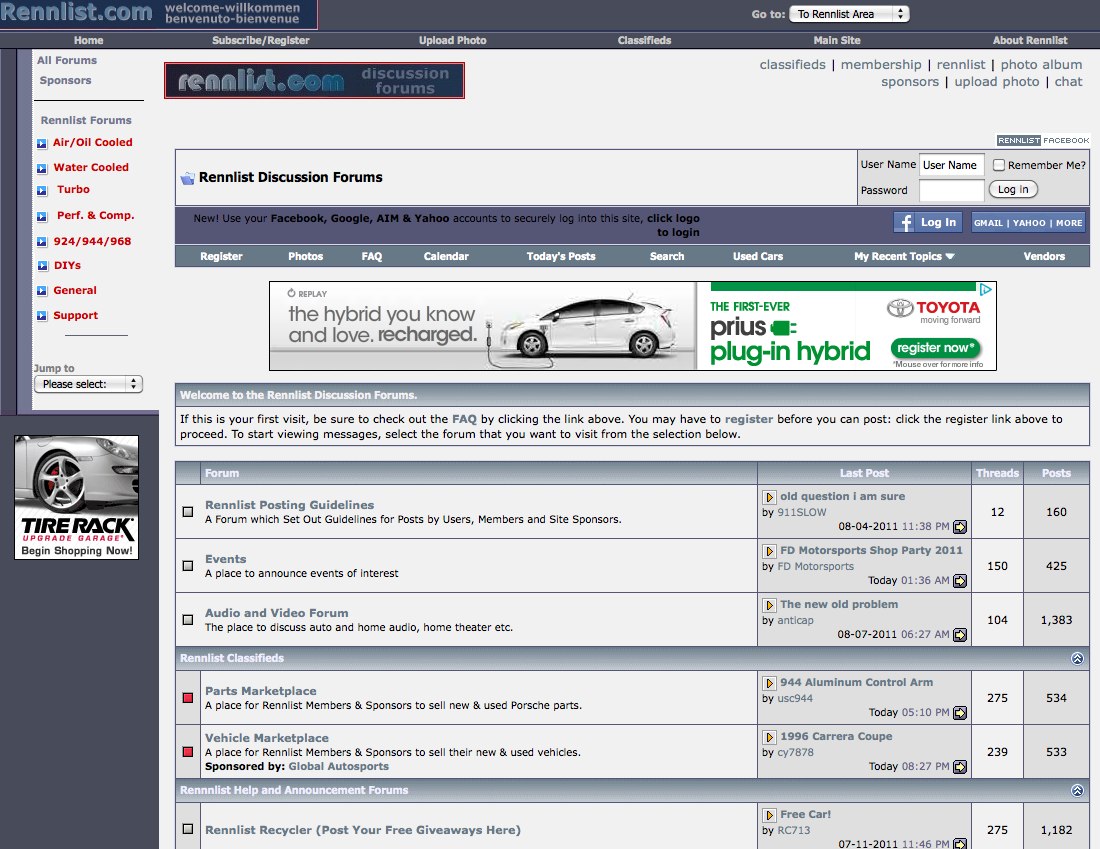1100x849 pixels.
Task: Open the 'To Rennlist Area' Go to dropdown
Action: (x=849, y=14)
